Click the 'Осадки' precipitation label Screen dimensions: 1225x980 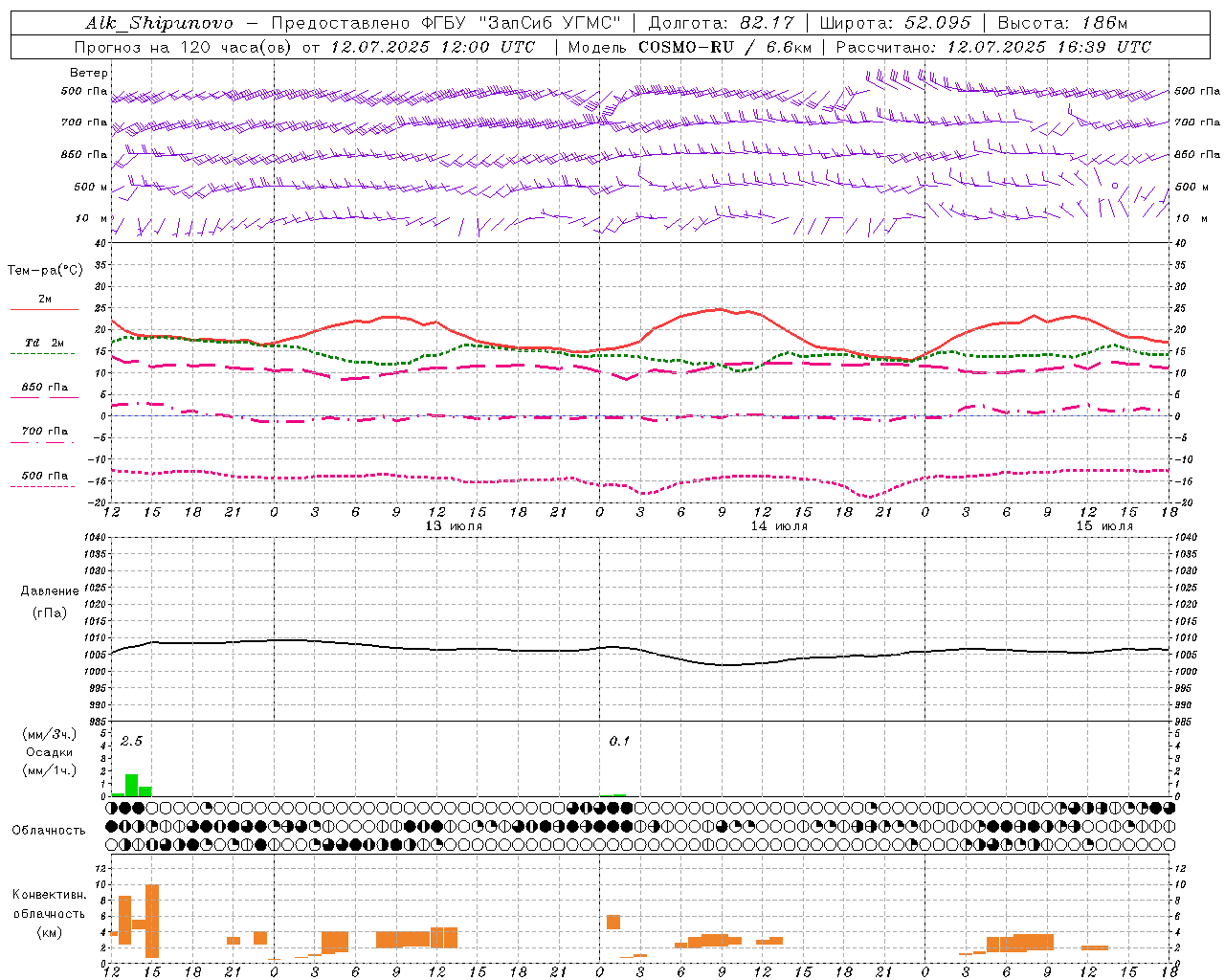pyautogui.click(x=49, y=752)
